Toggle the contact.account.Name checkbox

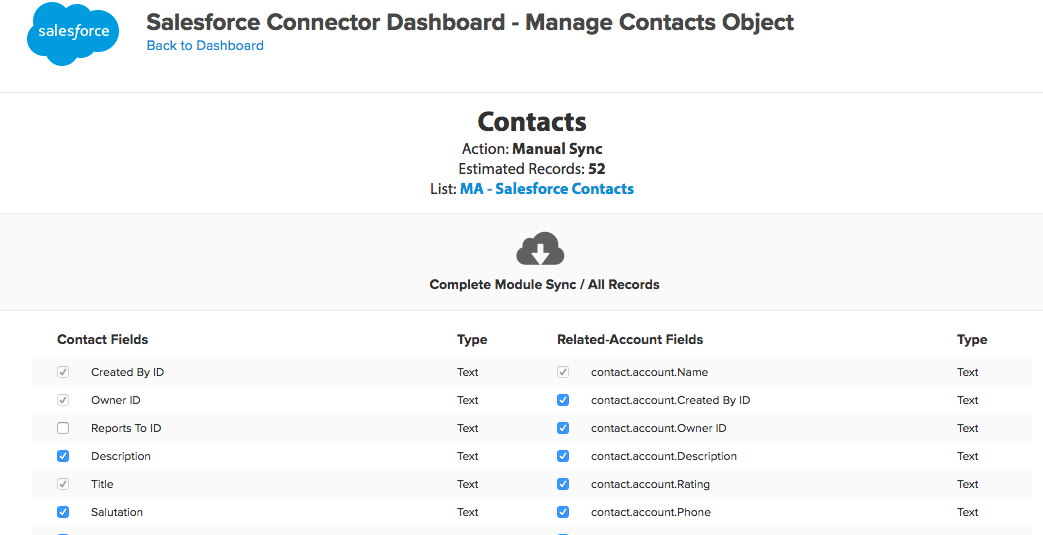[x=563, y=372]
